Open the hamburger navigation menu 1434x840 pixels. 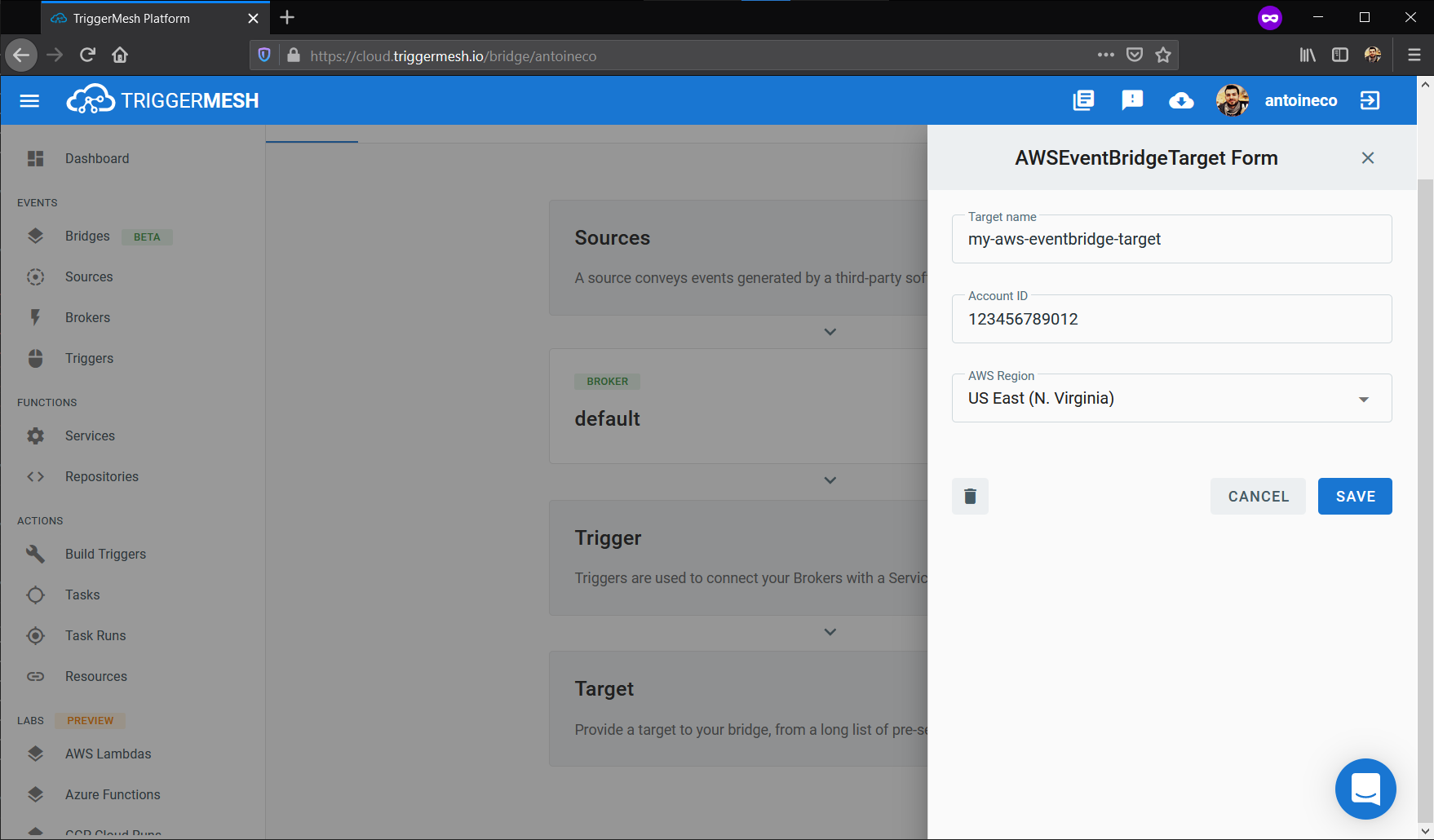tap(29, 100)
